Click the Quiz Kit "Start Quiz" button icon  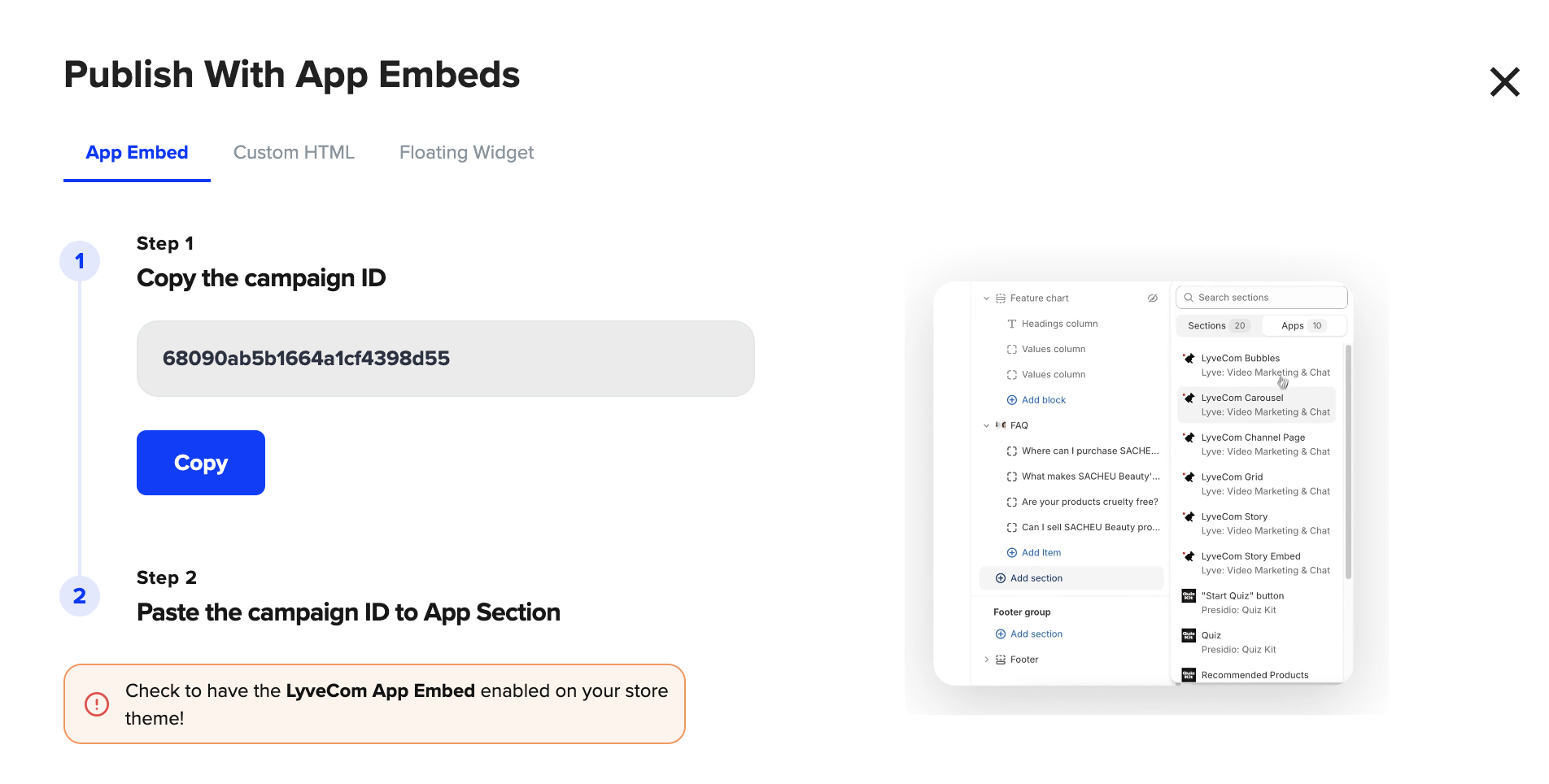click(1189, 596)
